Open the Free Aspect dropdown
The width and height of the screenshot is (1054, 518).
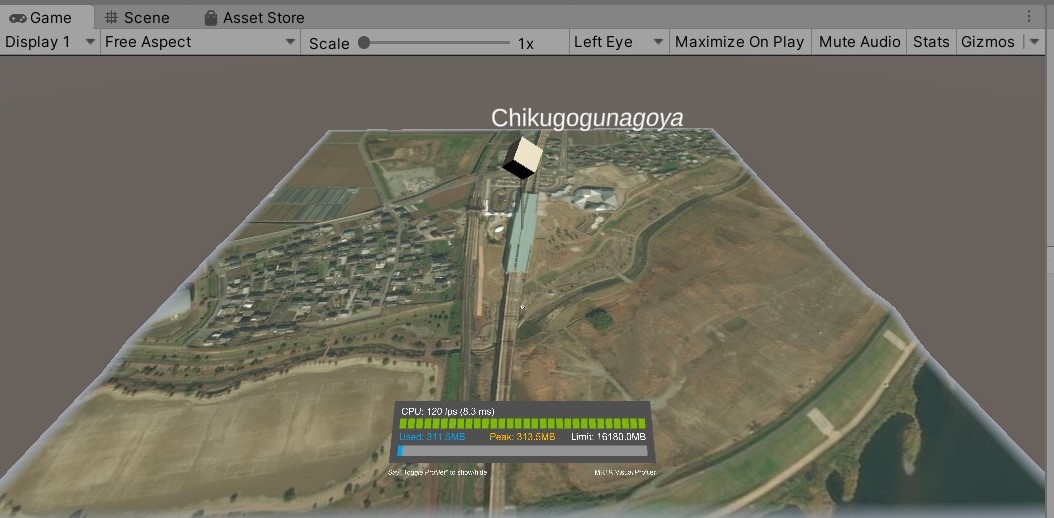pyautogui.click(x=200, y=42)
